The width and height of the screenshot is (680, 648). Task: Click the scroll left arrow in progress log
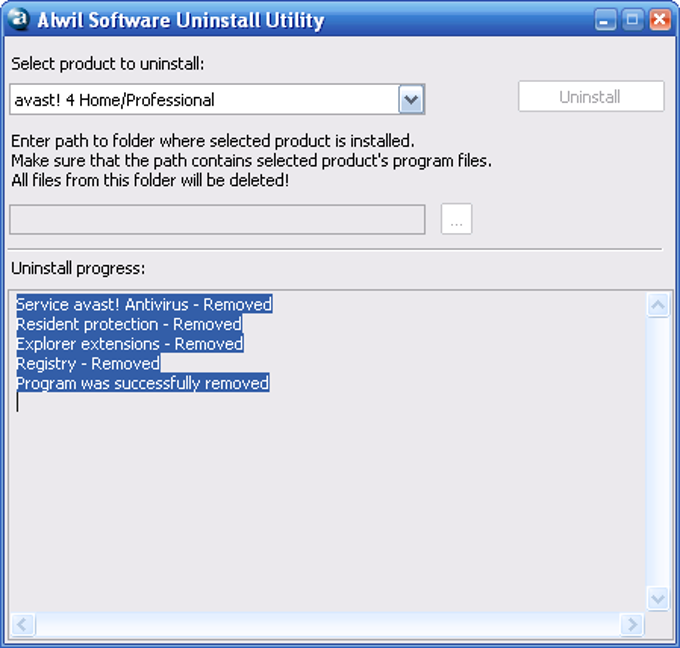tap(22, 625)
